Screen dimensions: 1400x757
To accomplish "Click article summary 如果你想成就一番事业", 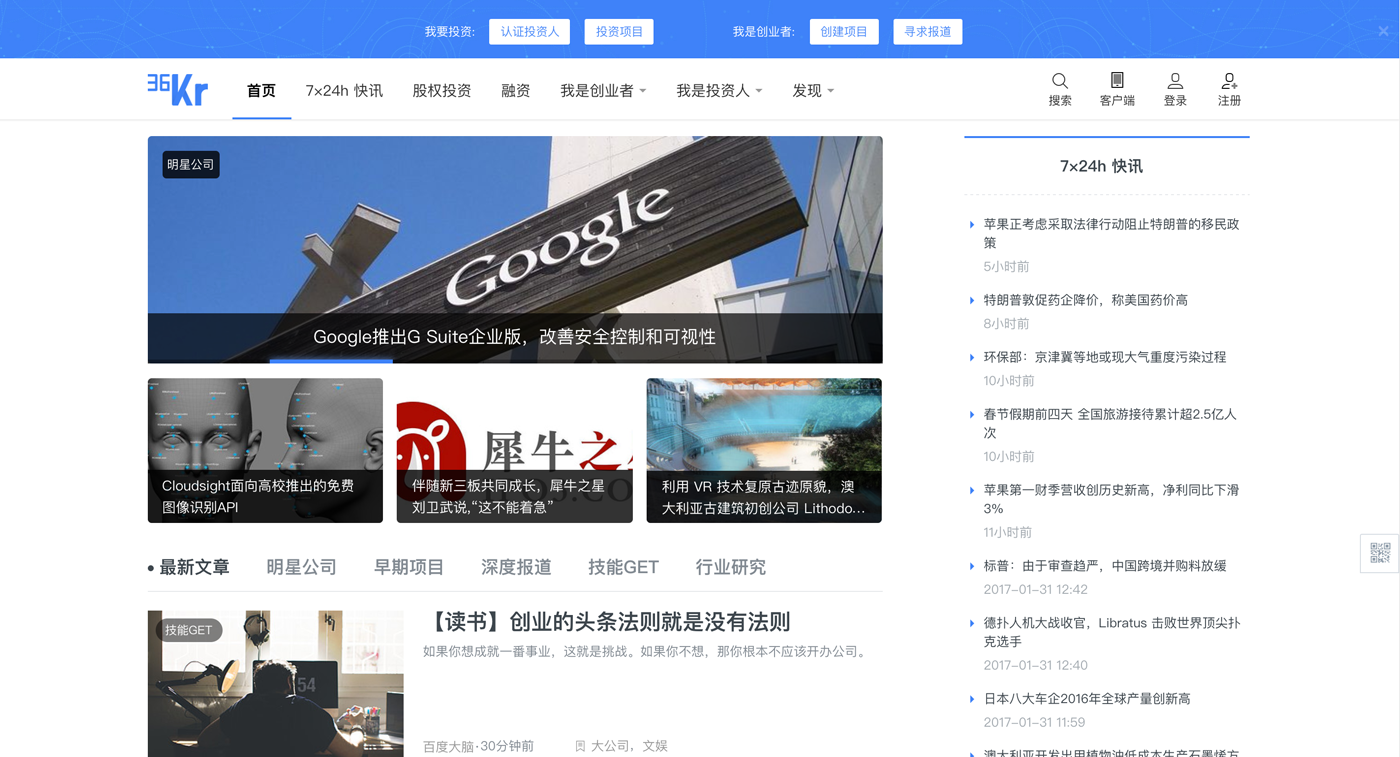I will [x=645, y=652].
